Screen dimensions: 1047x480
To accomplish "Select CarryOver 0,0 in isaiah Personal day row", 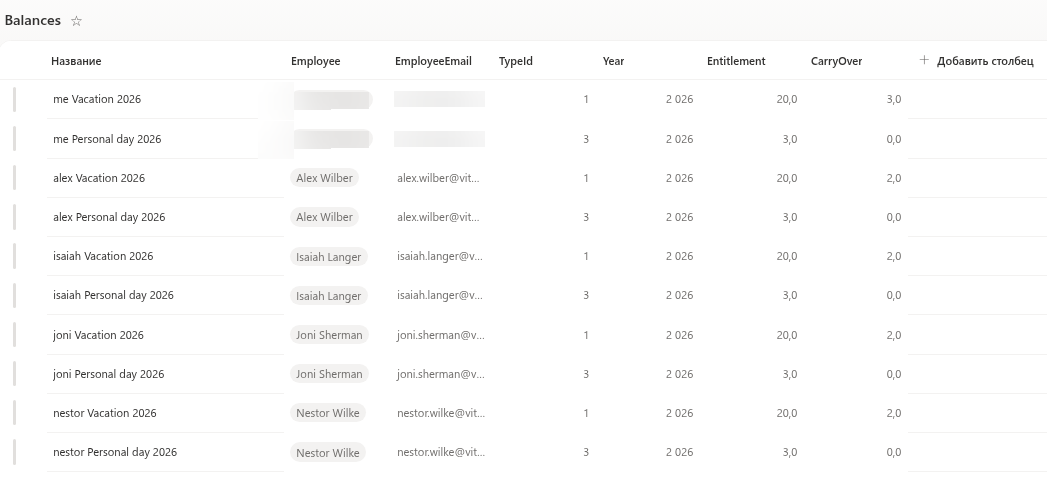I will [x=893, y=295].
